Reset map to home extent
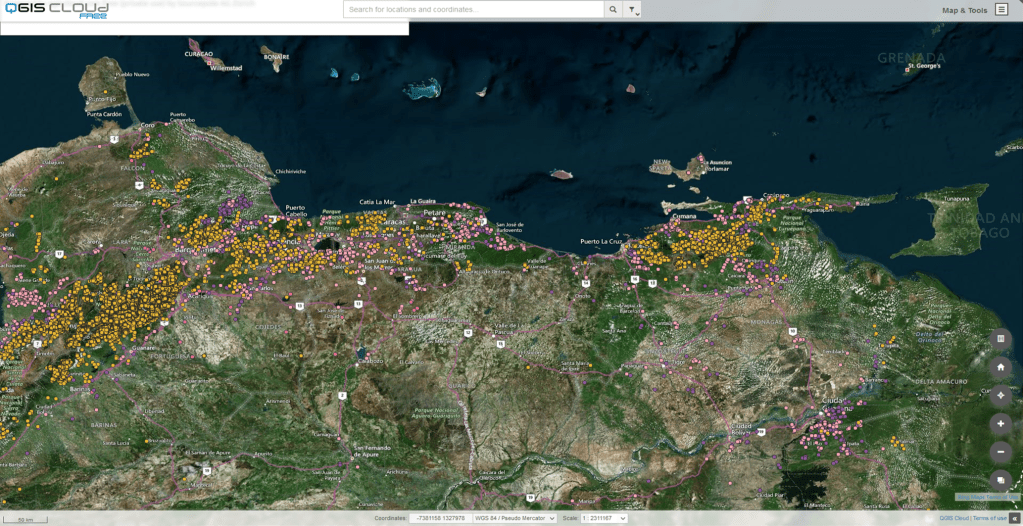The width and height of the screenshot is (1023, 526). tap(1001, 367)
